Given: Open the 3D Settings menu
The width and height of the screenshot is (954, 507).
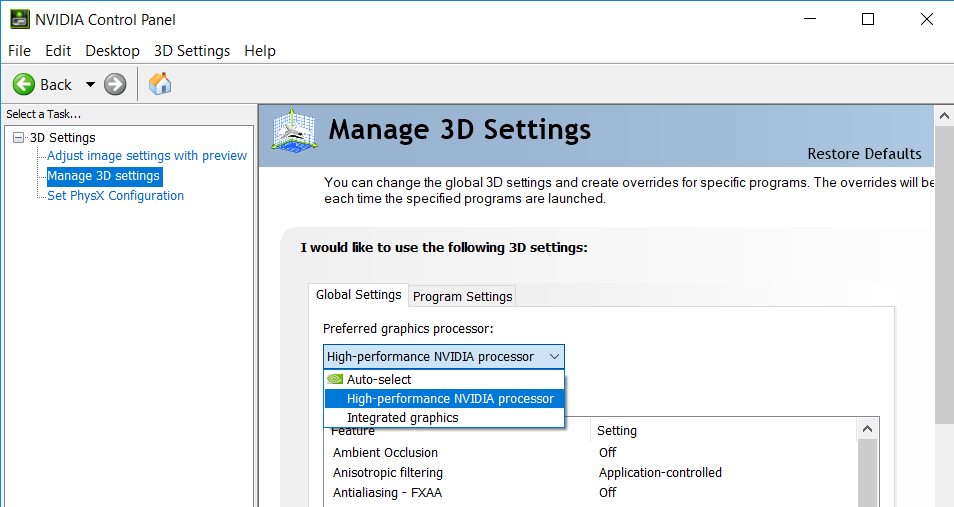Looking at the screenshot, I should point(192,51).
